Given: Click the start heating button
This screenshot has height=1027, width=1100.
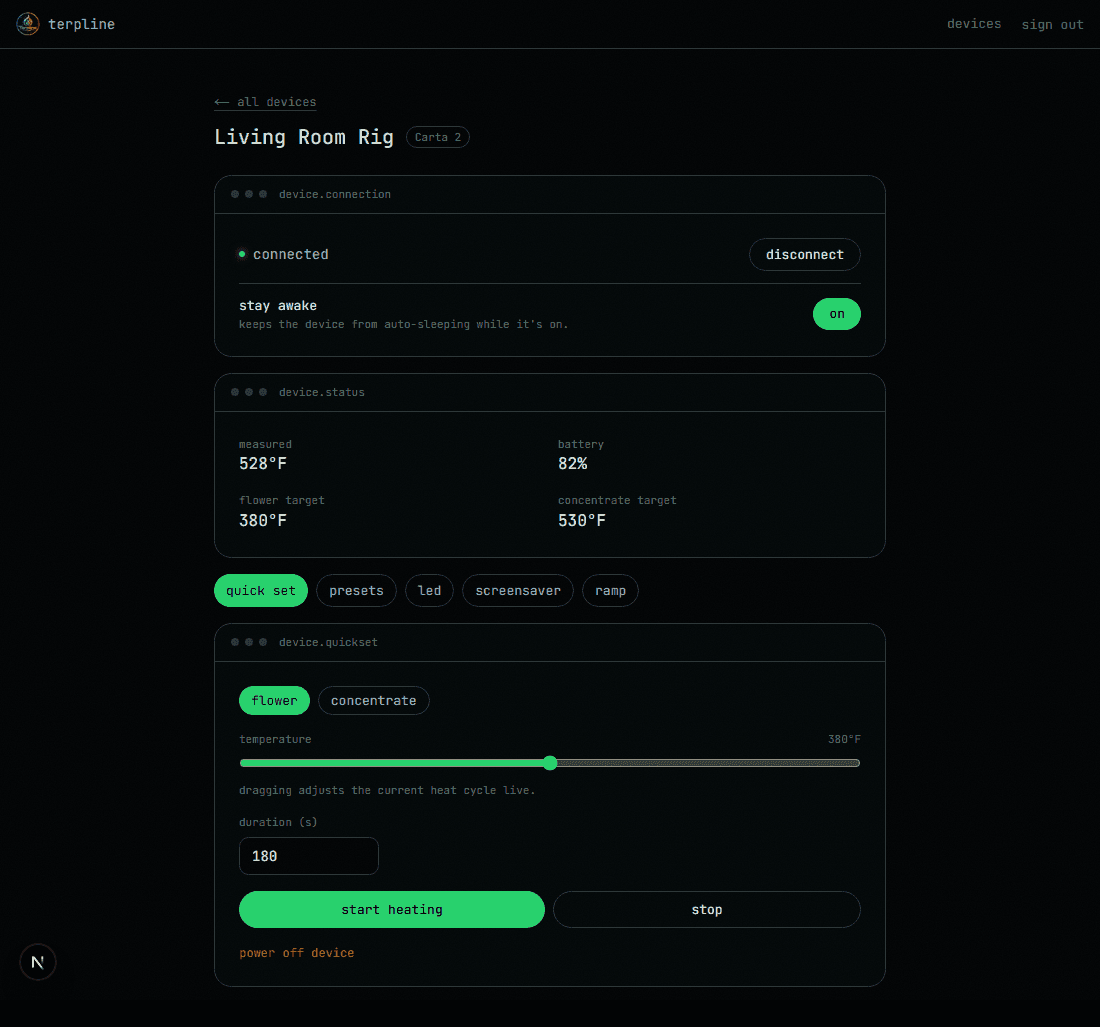Looking at the screenshot, I should 392,909.
